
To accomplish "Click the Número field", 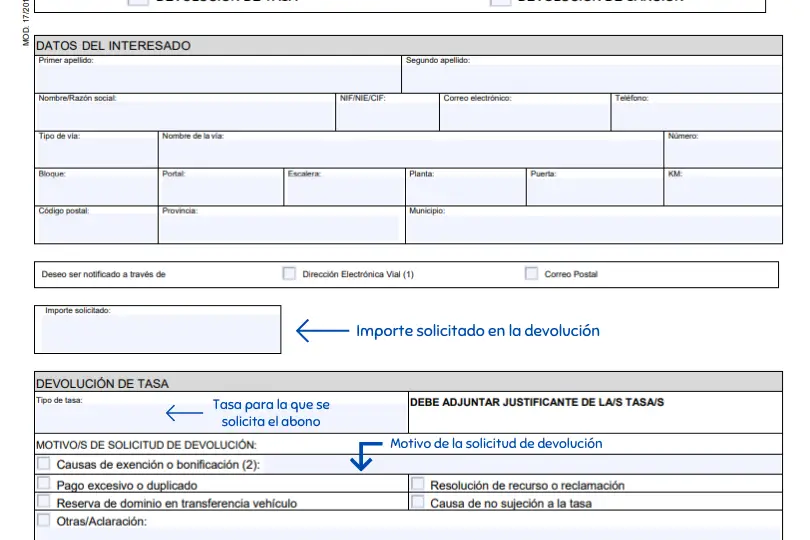I will click(x=723, y=154).
